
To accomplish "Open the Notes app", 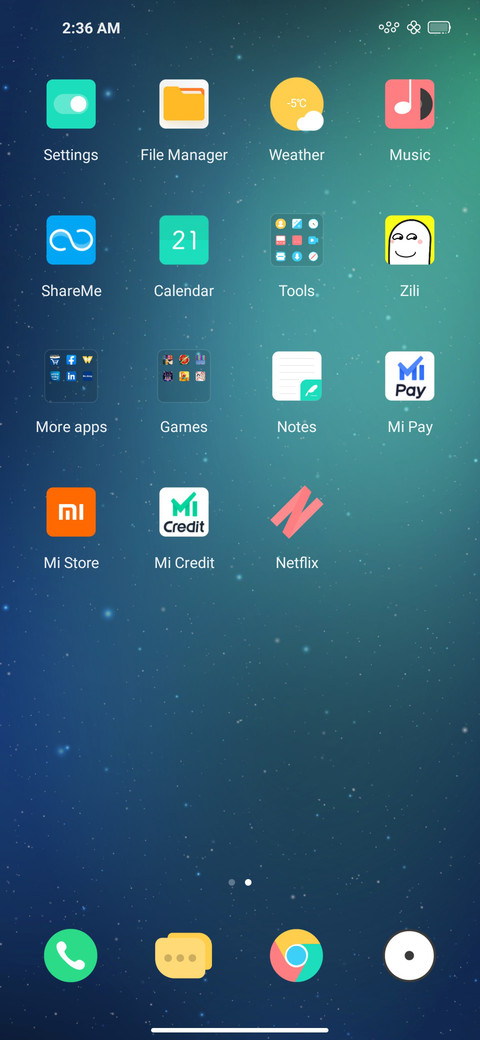I will click(297, 376).
